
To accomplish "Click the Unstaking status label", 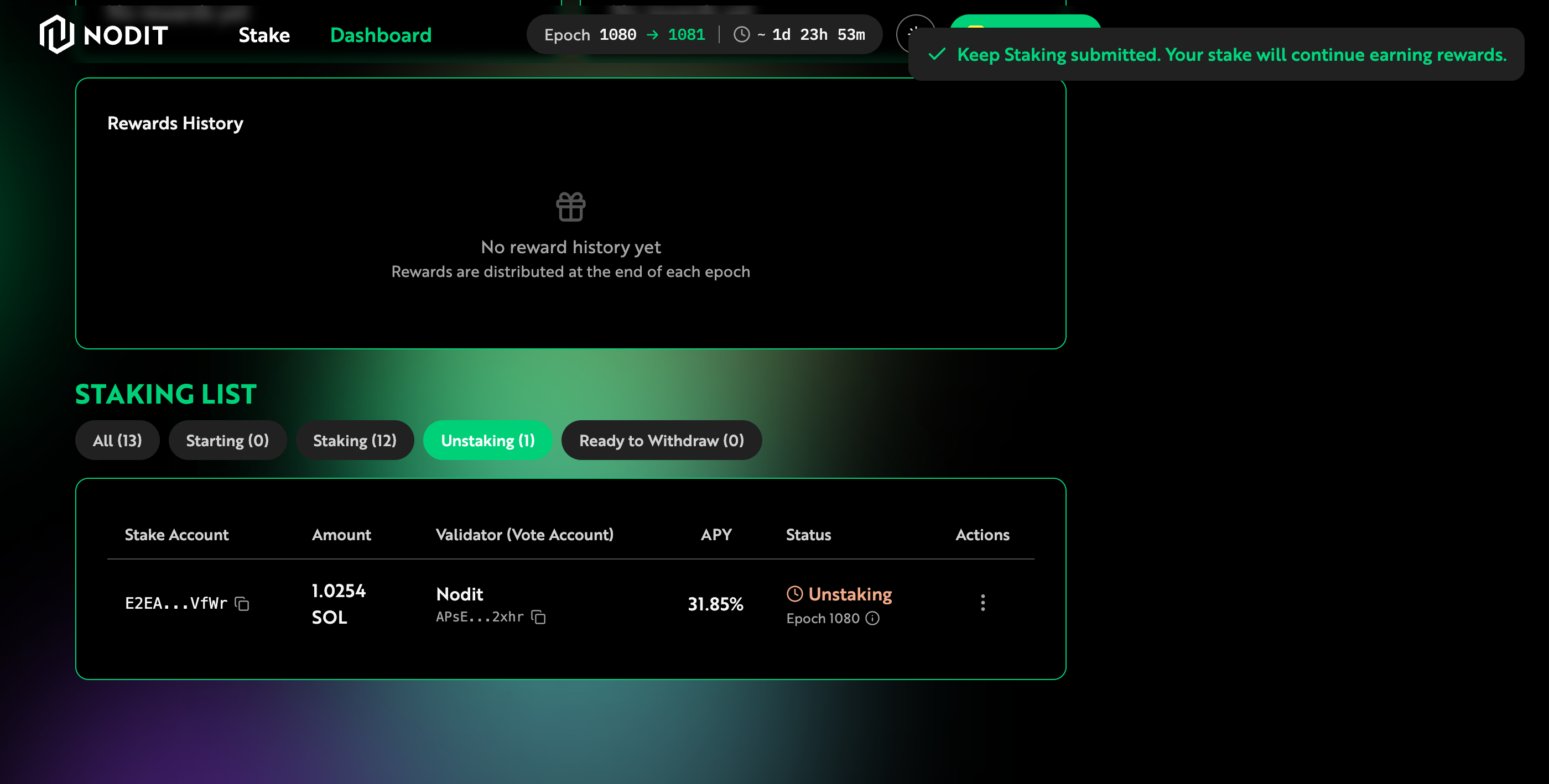I will 850,594.
